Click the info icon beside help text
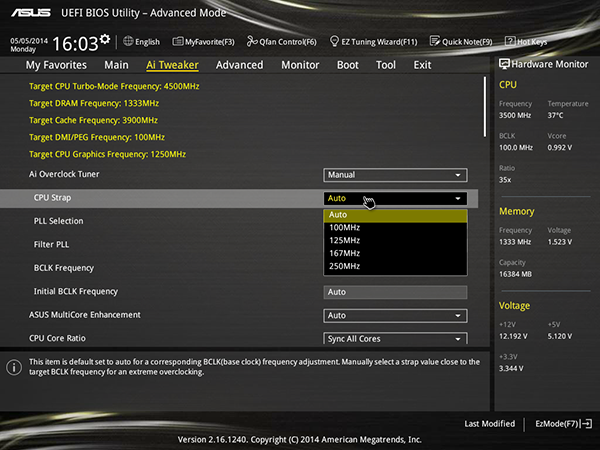 coord(14,367)
